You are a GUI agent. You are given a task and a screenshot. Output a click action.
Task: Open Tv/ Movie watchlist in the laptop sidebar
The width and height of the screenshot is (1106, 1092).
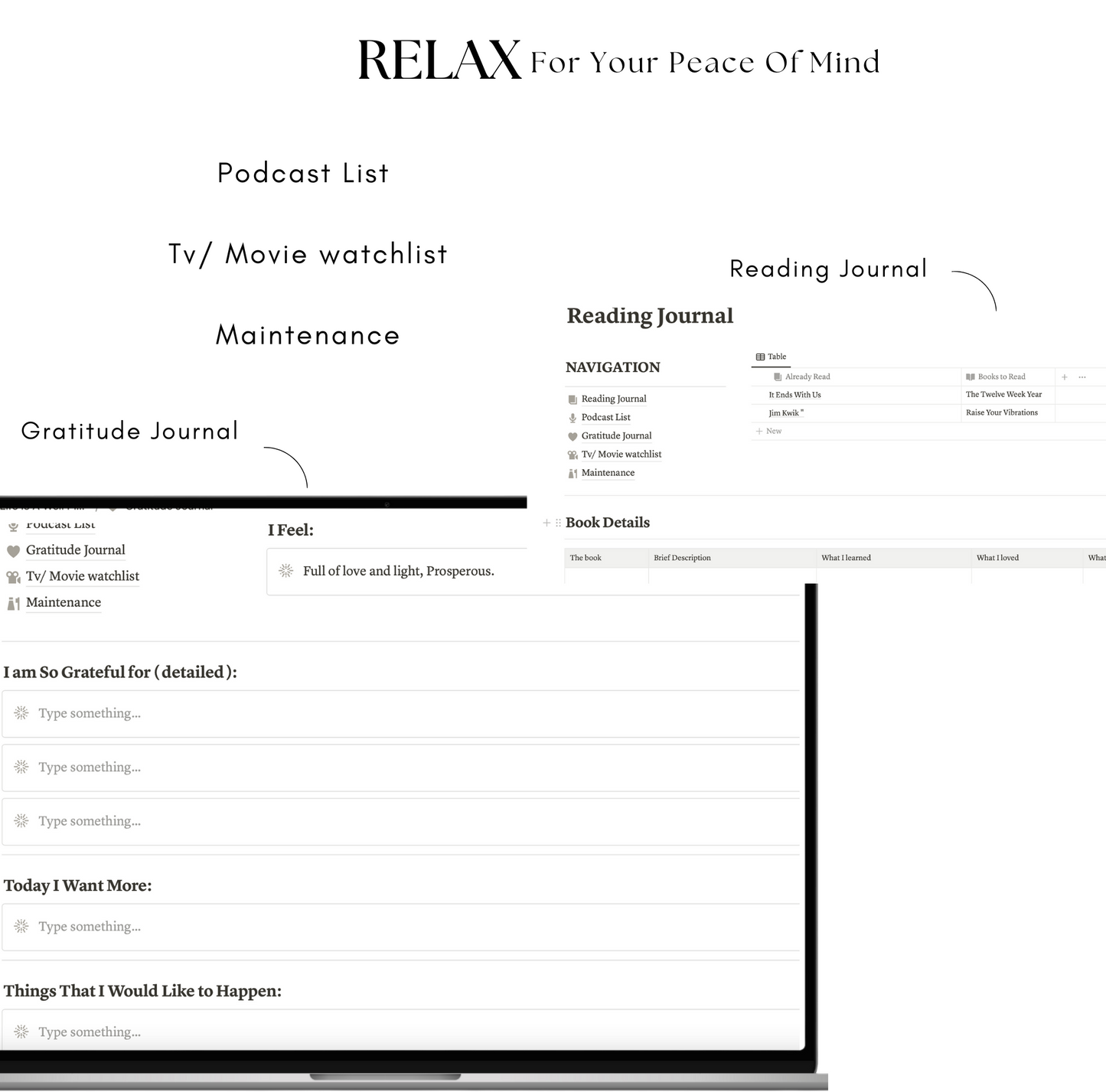[x=83, y=576]
